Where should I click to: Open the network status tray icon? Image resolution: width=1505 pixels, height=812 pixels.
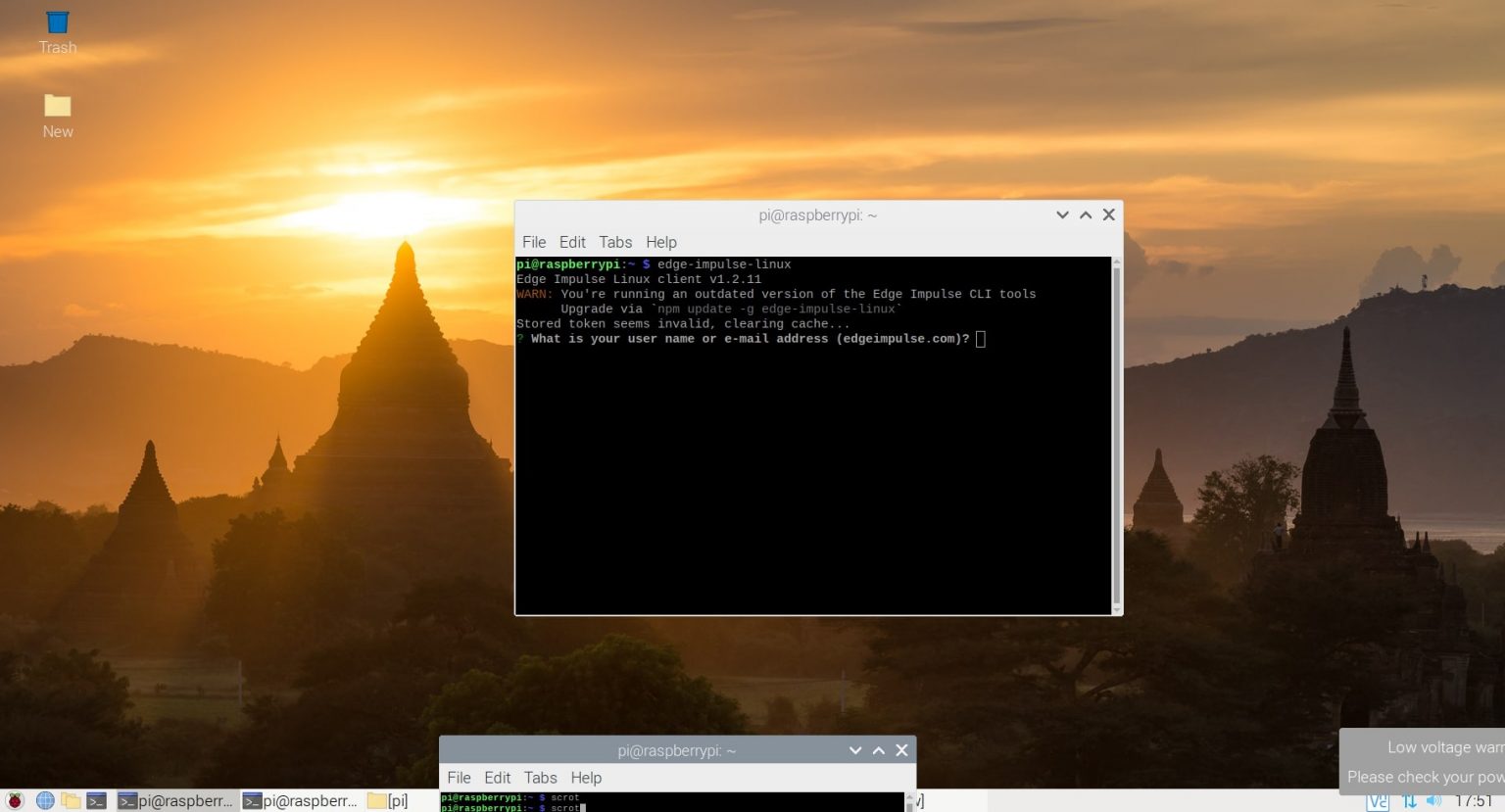1409,801
